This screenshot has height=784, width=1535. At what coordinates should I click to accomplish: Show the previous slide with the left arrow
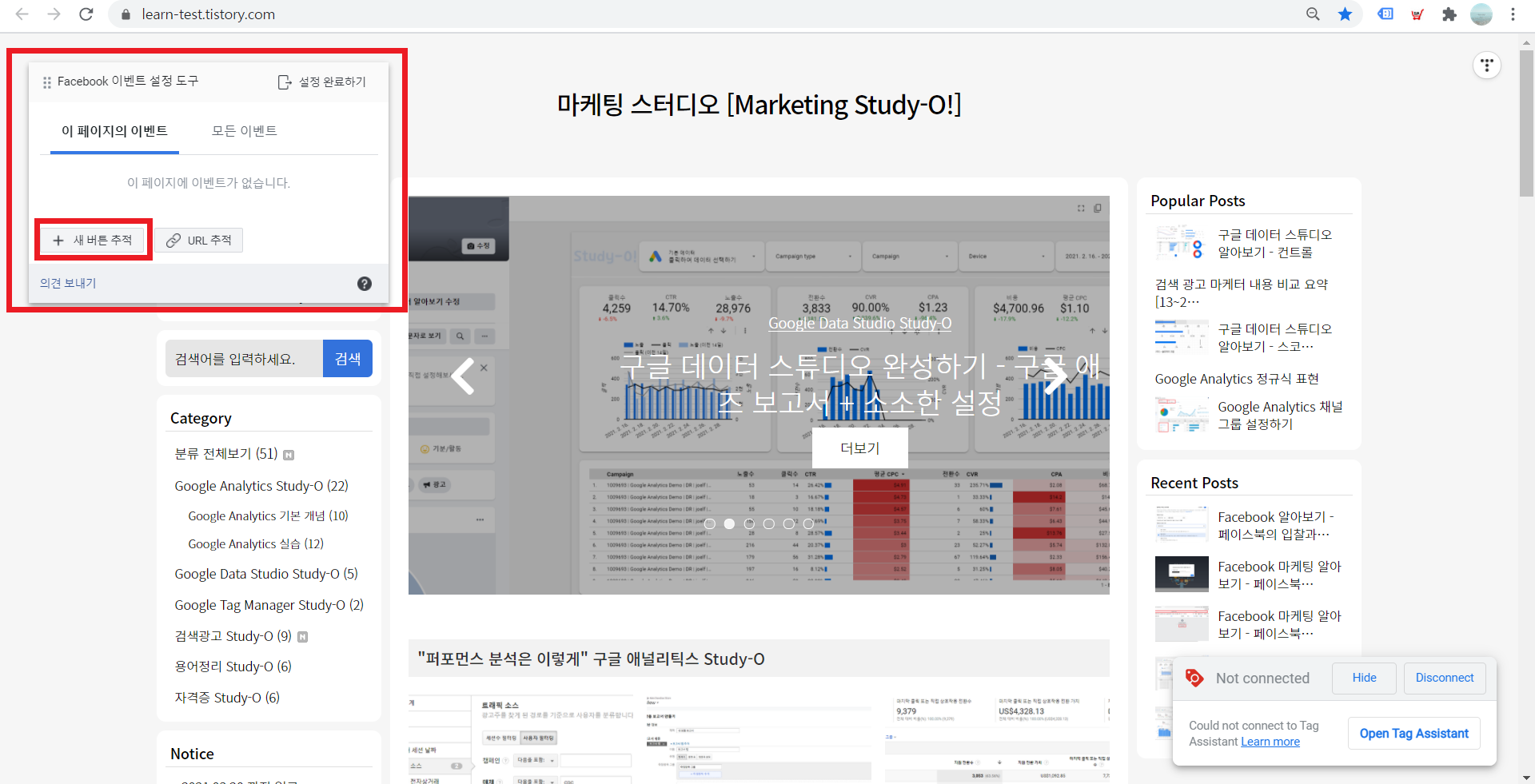464,376
